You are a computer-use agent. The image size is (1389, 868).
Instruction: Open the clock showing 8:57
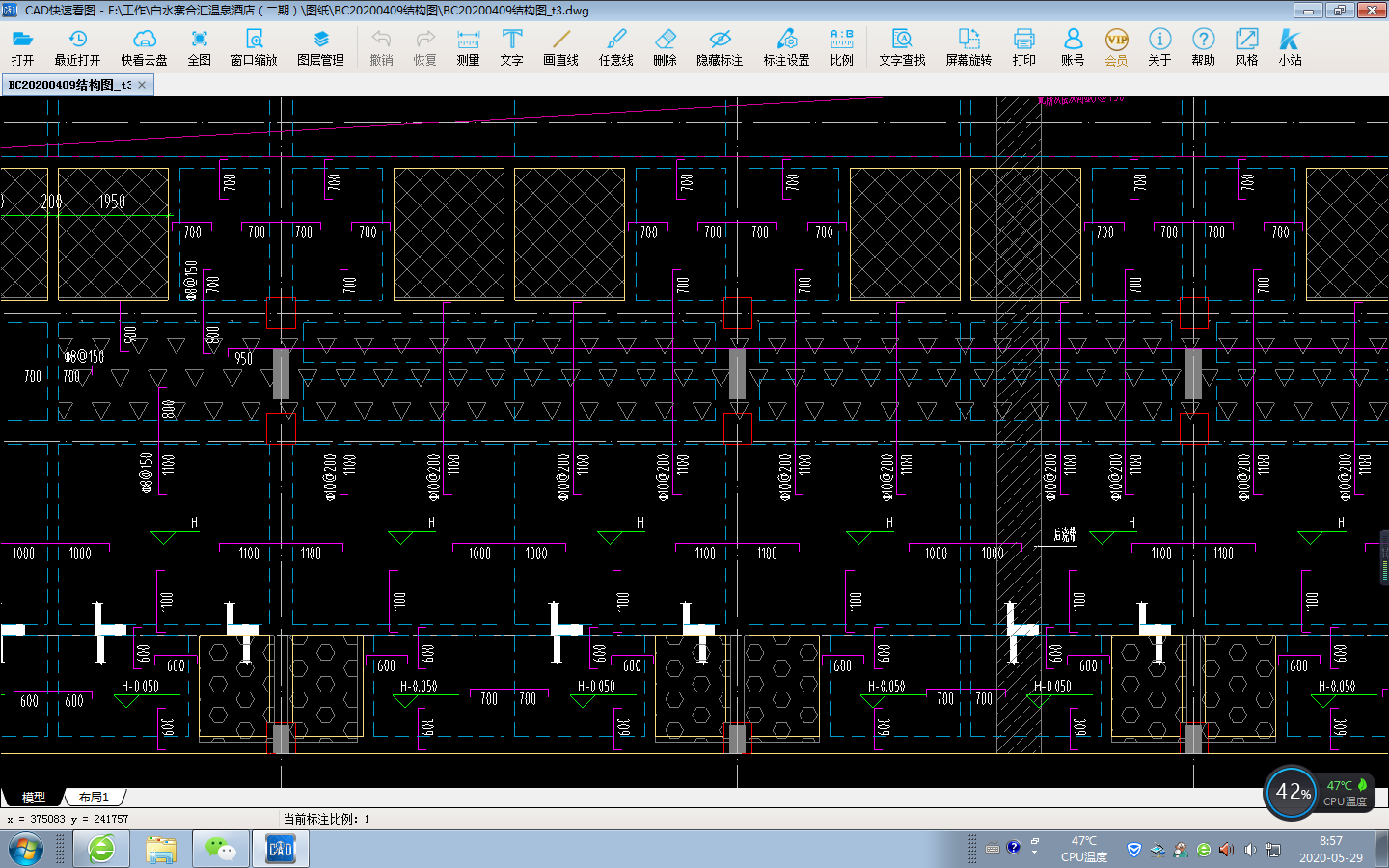(1330, 850)
